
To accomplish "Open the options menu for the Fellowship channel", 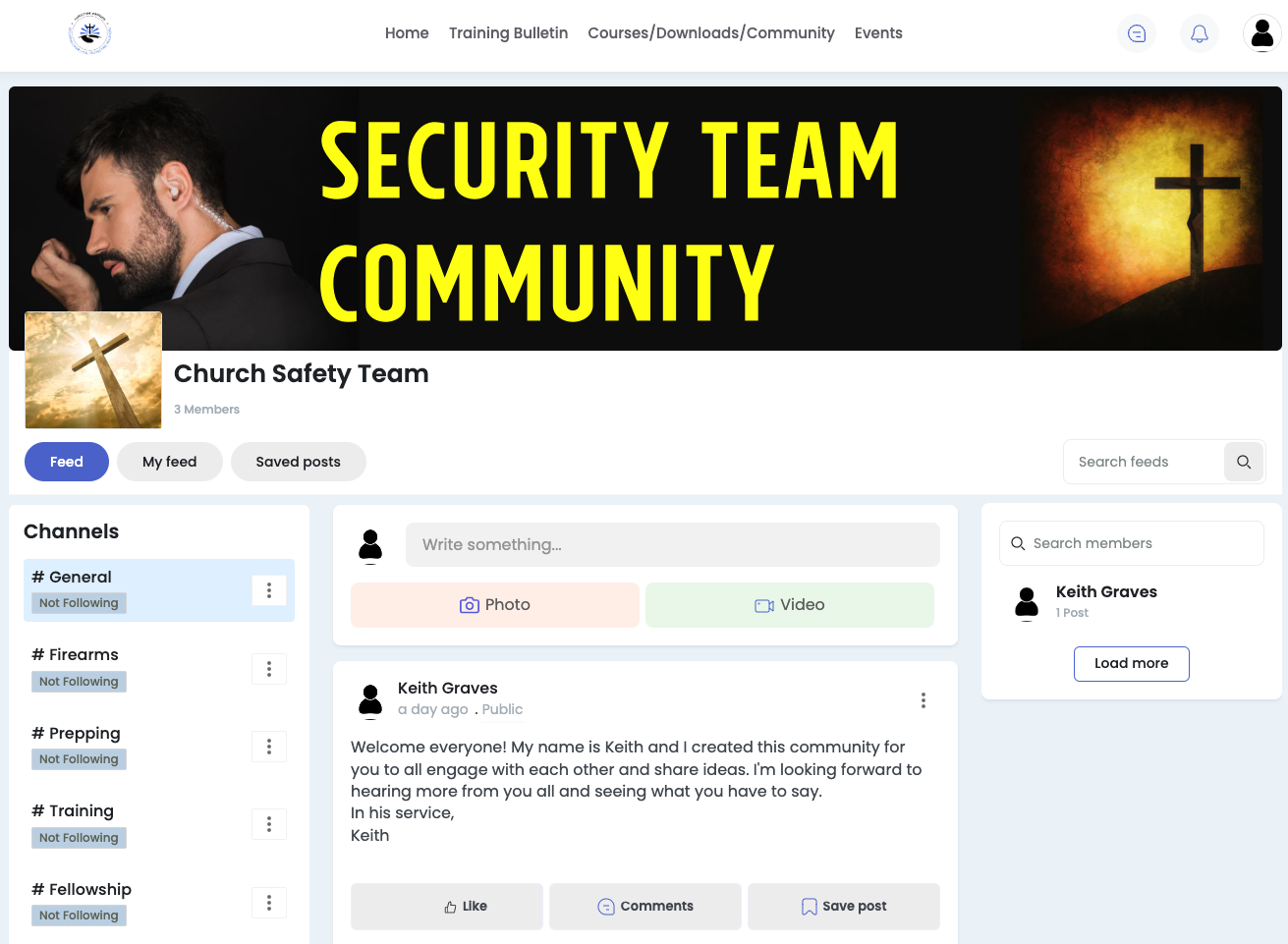I will [269, 902].
